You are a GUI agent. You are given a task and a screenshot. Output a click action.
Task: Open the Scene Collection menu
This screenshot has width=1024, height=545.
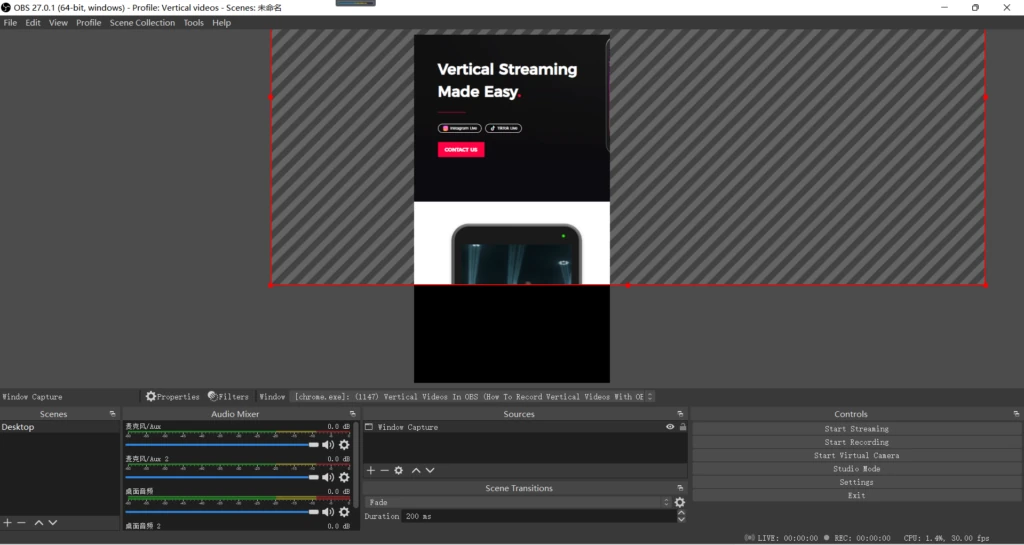(142, 23)
